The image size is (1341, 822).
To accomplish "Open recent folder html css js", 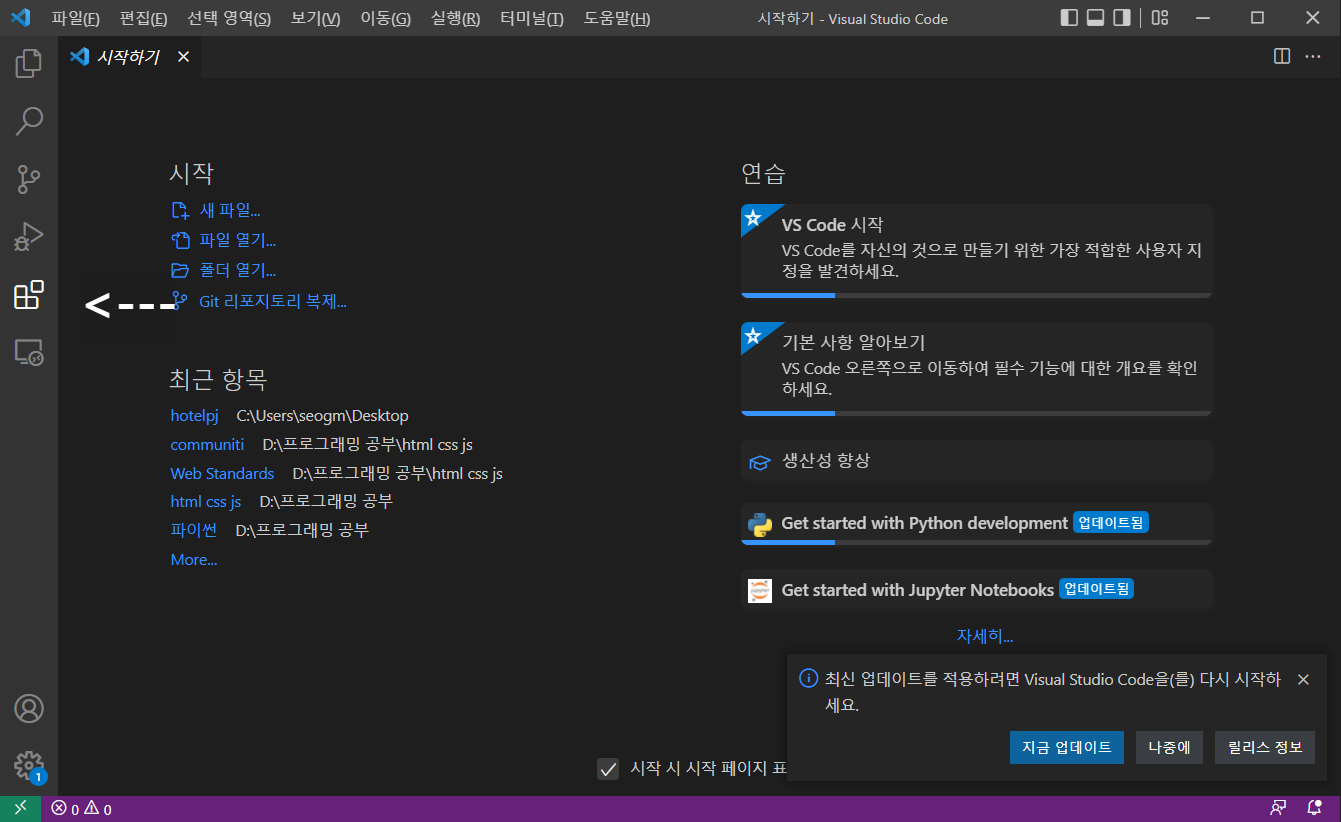I will point(206,501).
